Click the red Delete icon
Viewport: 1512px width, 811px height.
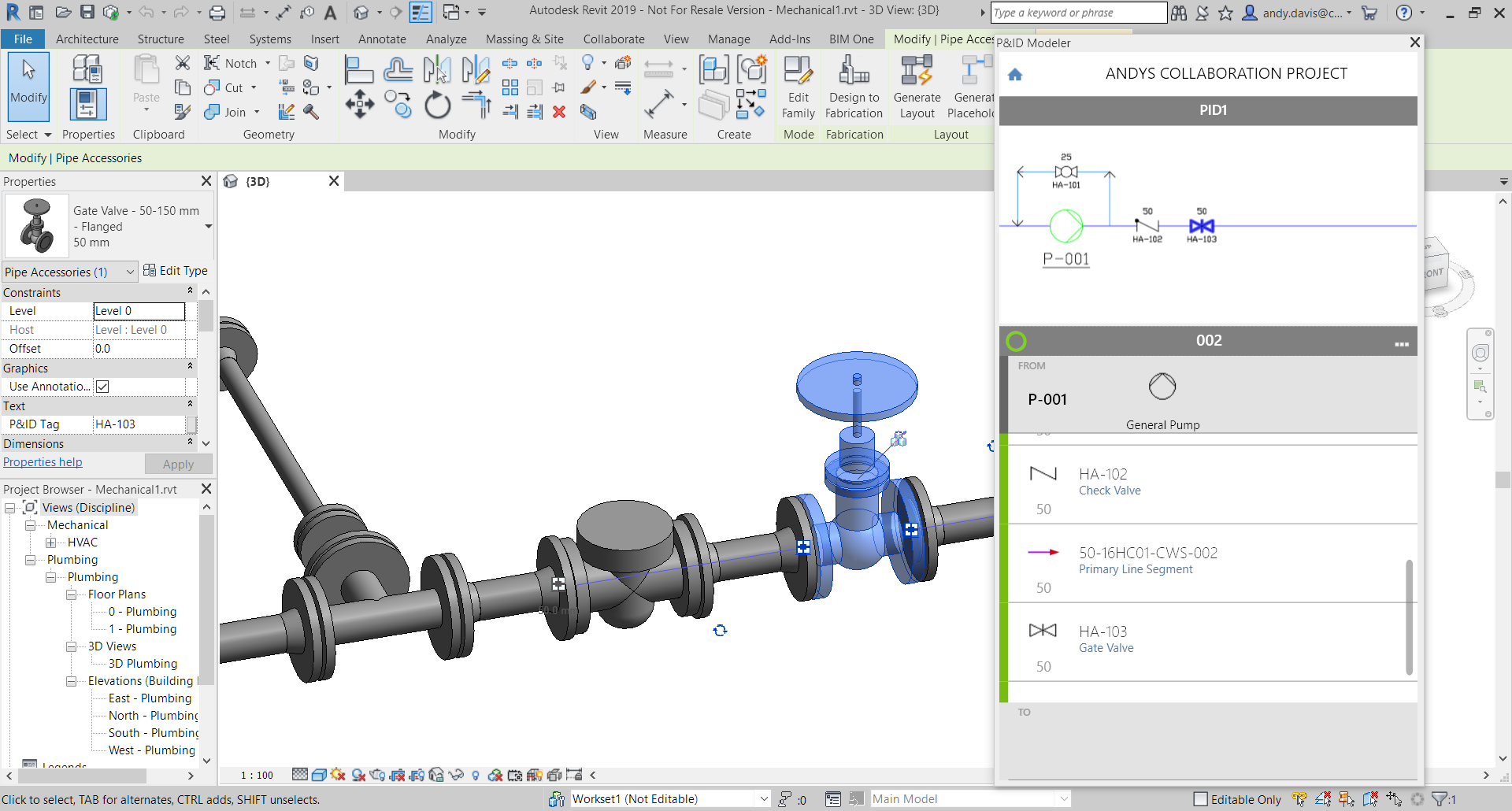[x=559, y=112]
